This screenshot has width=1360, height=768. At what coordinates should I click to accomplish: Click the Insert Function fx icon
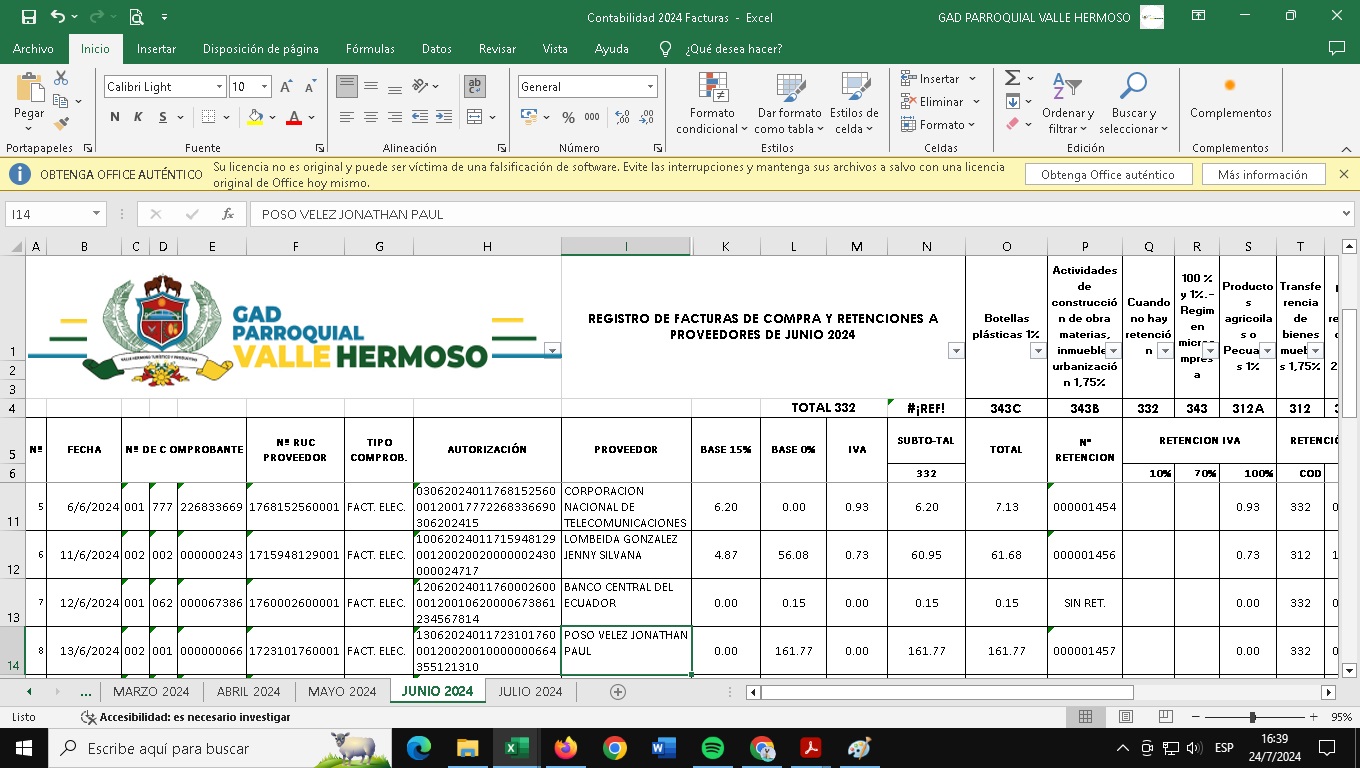[228, 214]
